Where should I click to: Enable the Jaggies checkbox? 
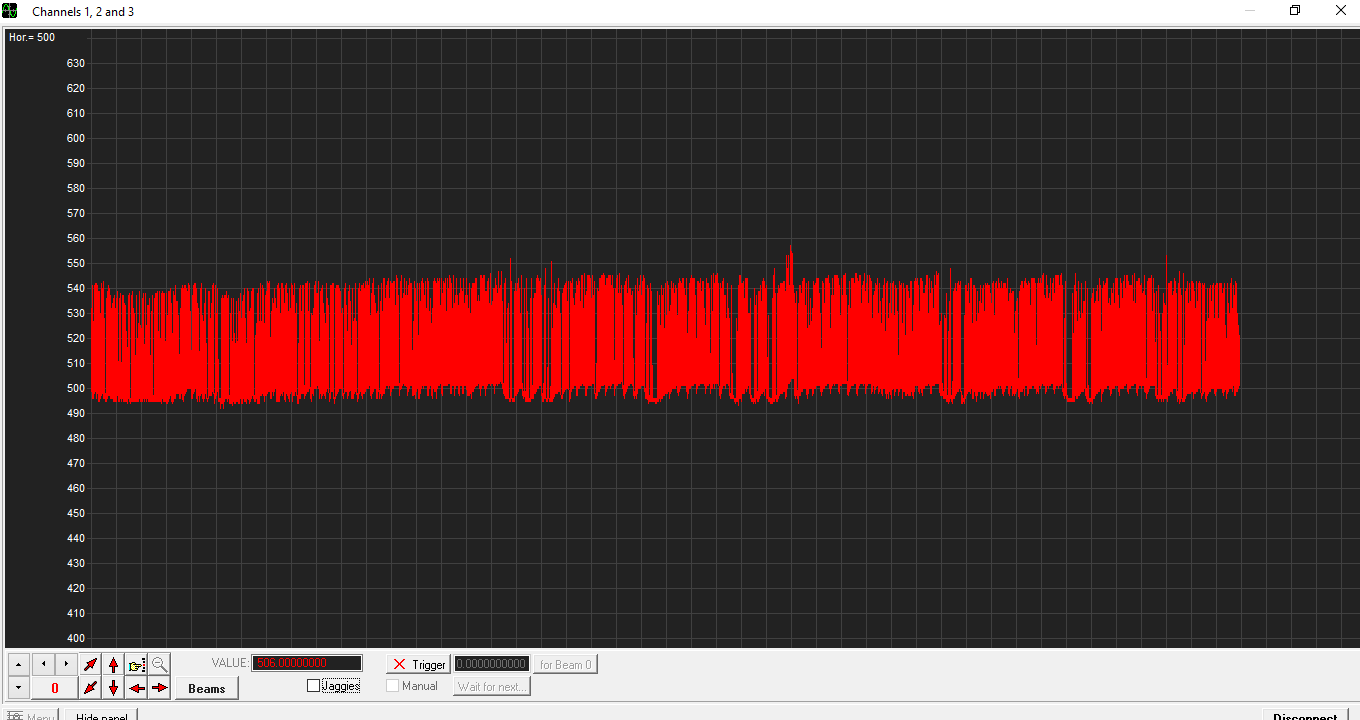click(314, 686)
